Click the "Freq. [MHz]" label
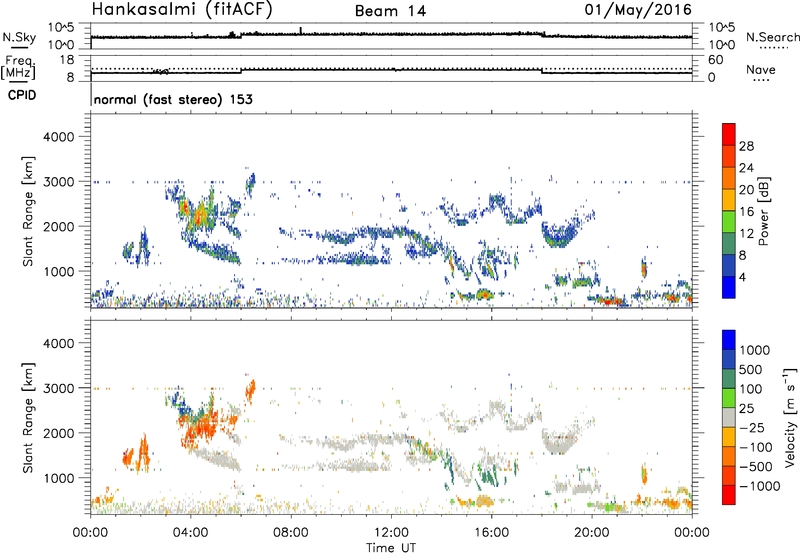 pos(19,68)
